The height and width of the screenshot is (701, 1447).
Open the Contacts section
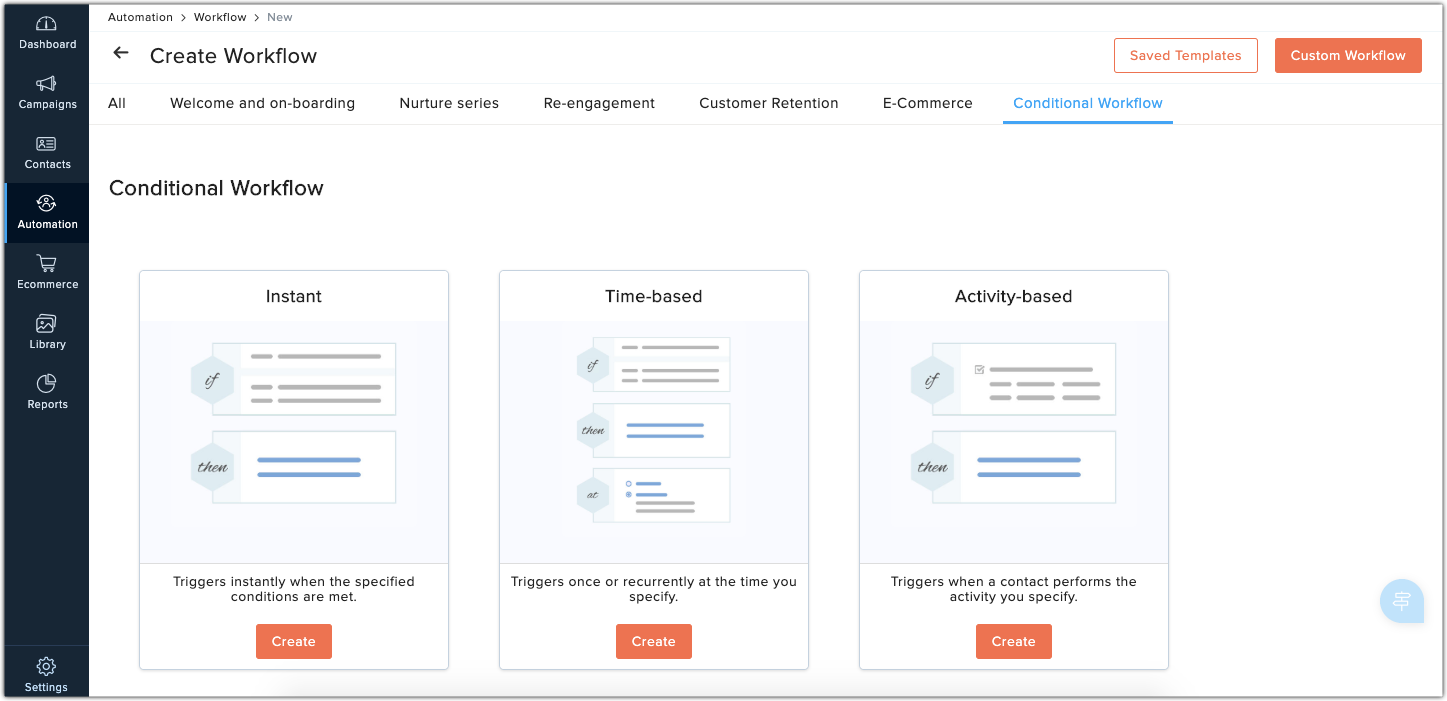point(46,153)
